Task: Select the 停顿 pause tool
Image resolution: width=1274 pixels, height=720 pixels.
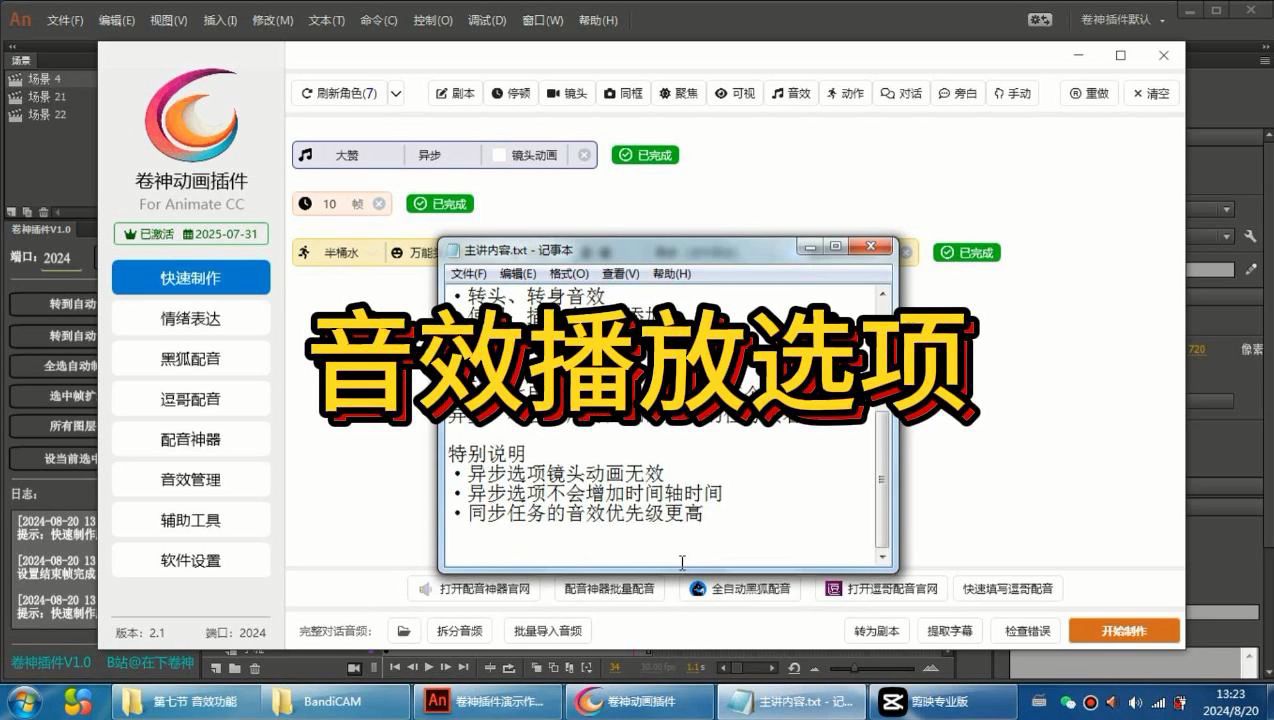Action: point(511,93)
